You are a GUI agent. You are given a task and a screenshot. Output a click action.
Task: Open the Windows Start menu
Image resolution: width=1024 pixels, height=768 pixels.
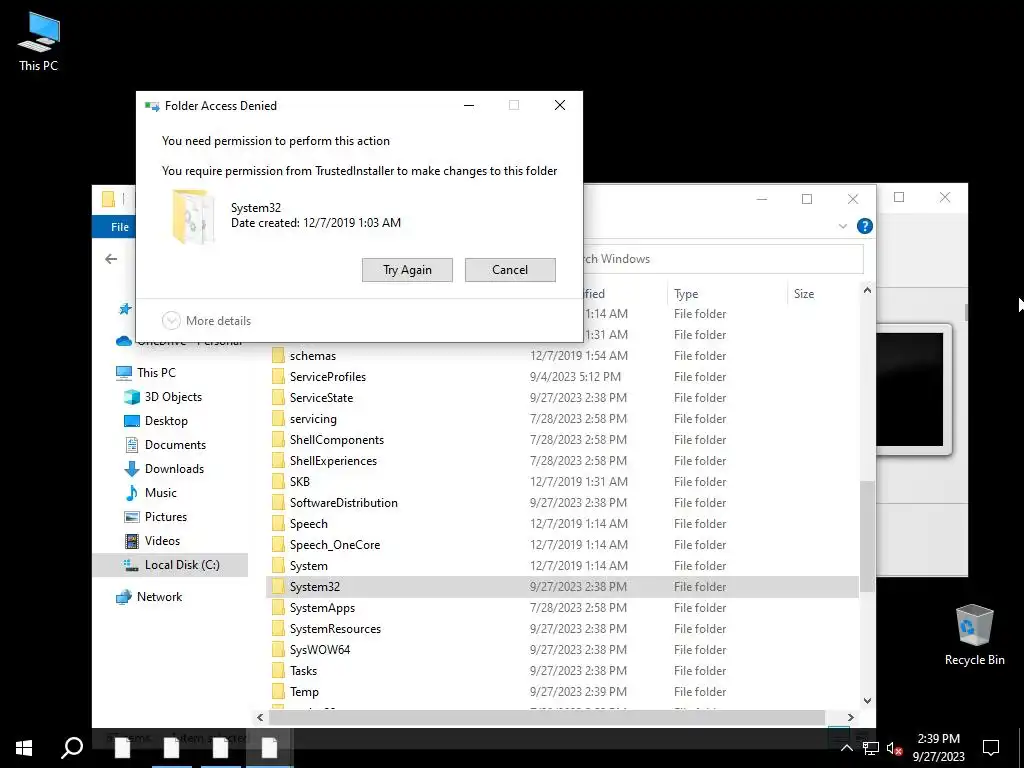click(x=24, y=748)
